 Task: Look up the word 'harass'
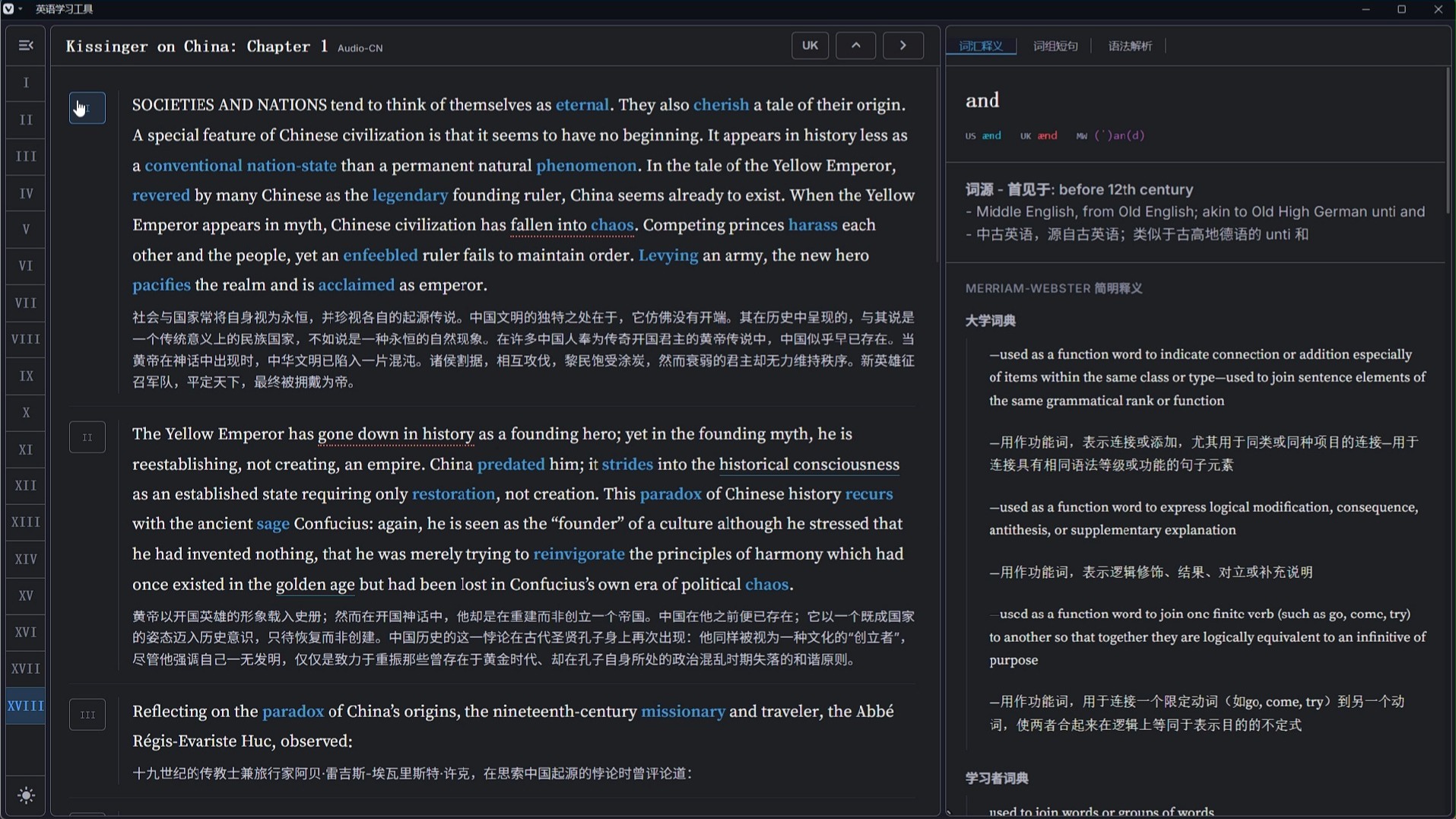(x=813, y=225)
